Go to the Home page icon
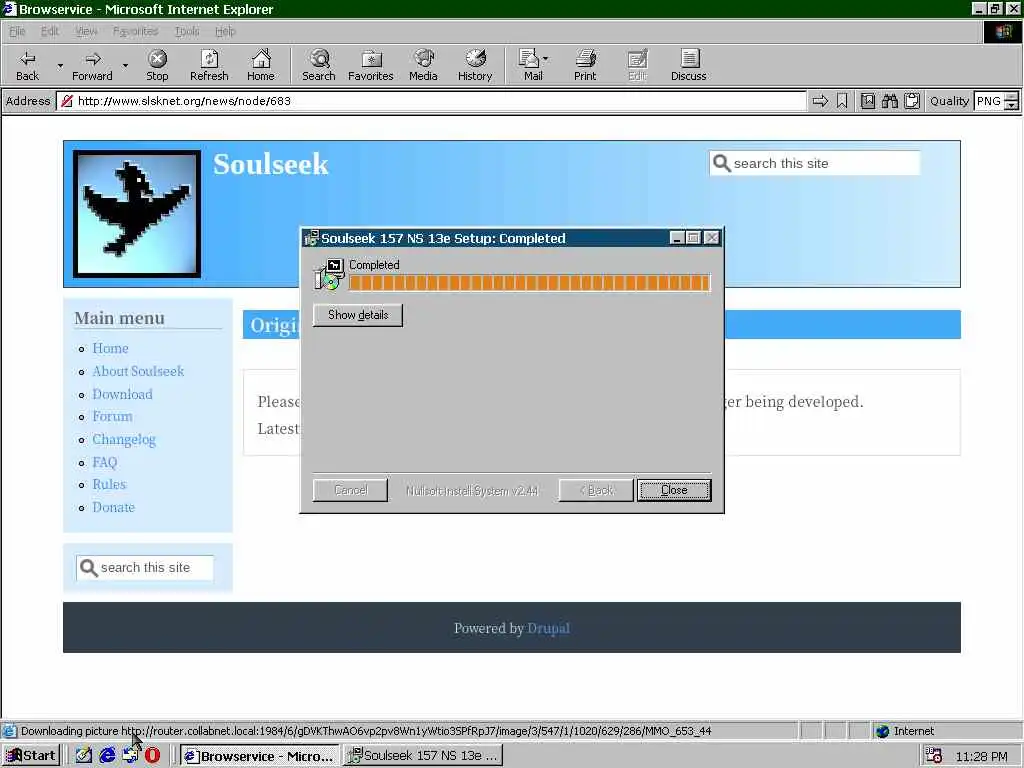The image size is (1024, 768). click(x=261, y=65)
